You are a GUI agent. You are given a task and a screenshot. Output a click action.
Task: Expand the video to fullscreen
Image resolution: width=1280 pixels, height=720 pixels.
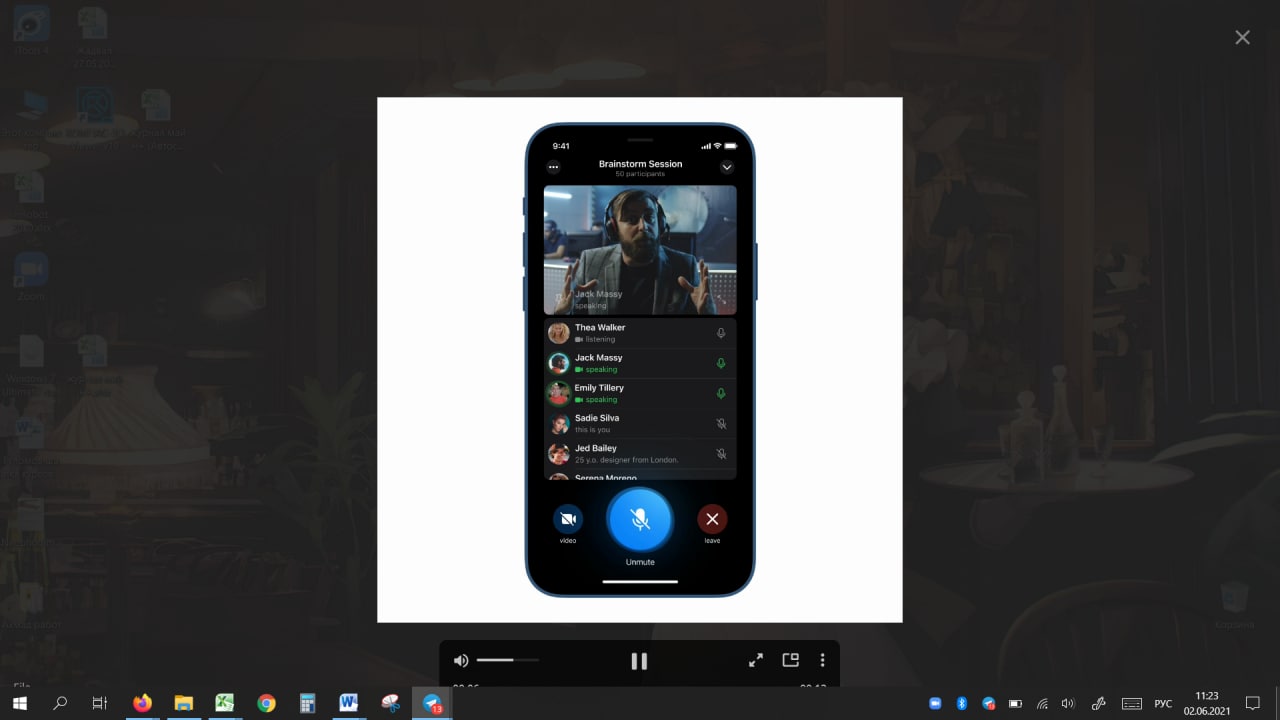pyautogui.click(x=756, y=660)
